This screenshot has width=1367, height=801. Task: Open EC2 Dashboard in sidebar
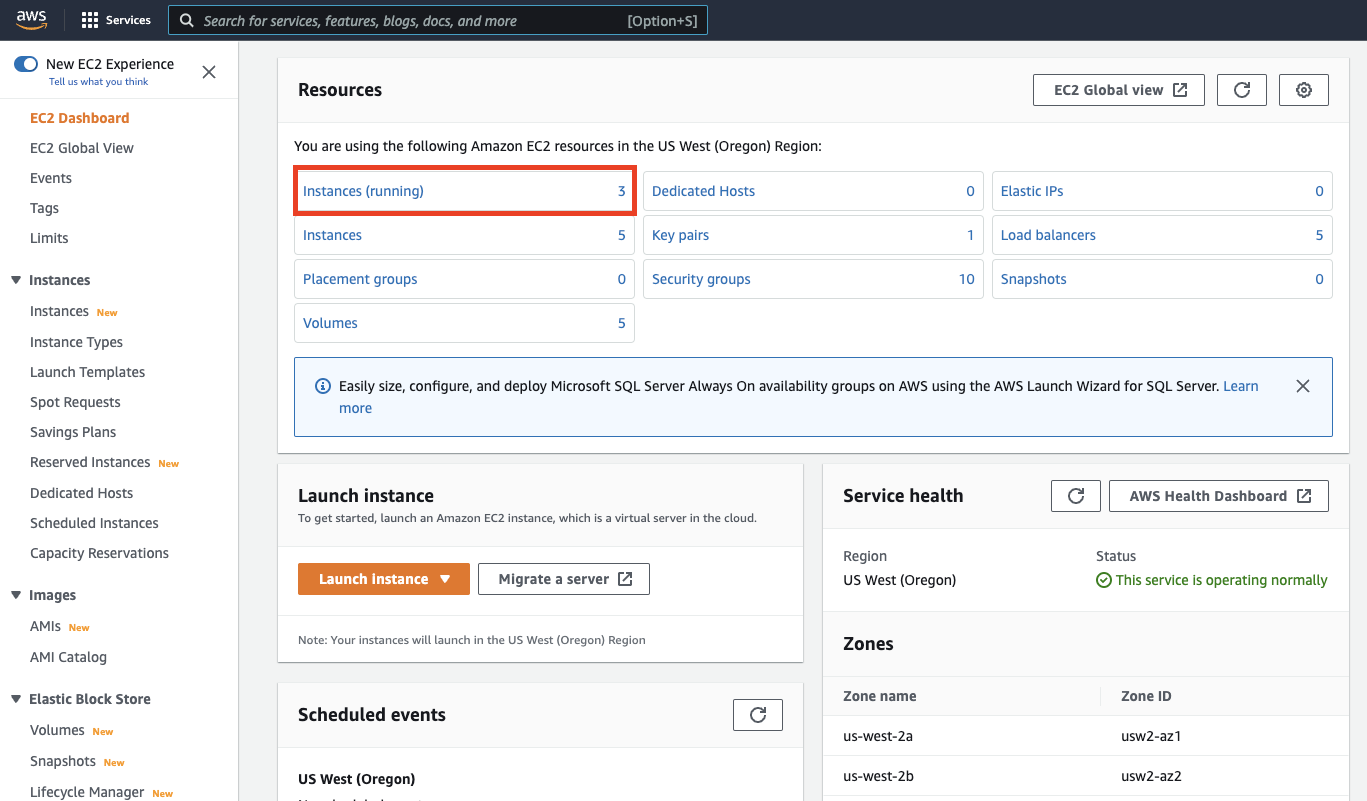coord(80,118)
